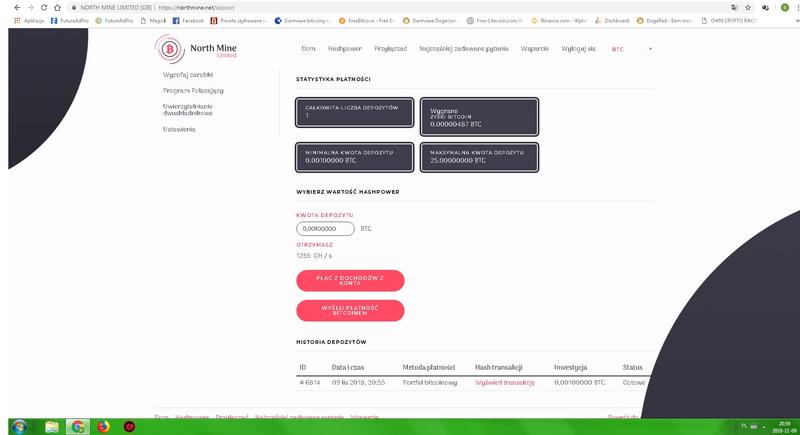
Task: Open the Wyświetl transakcję link
Action: click(x=505, y=382)
